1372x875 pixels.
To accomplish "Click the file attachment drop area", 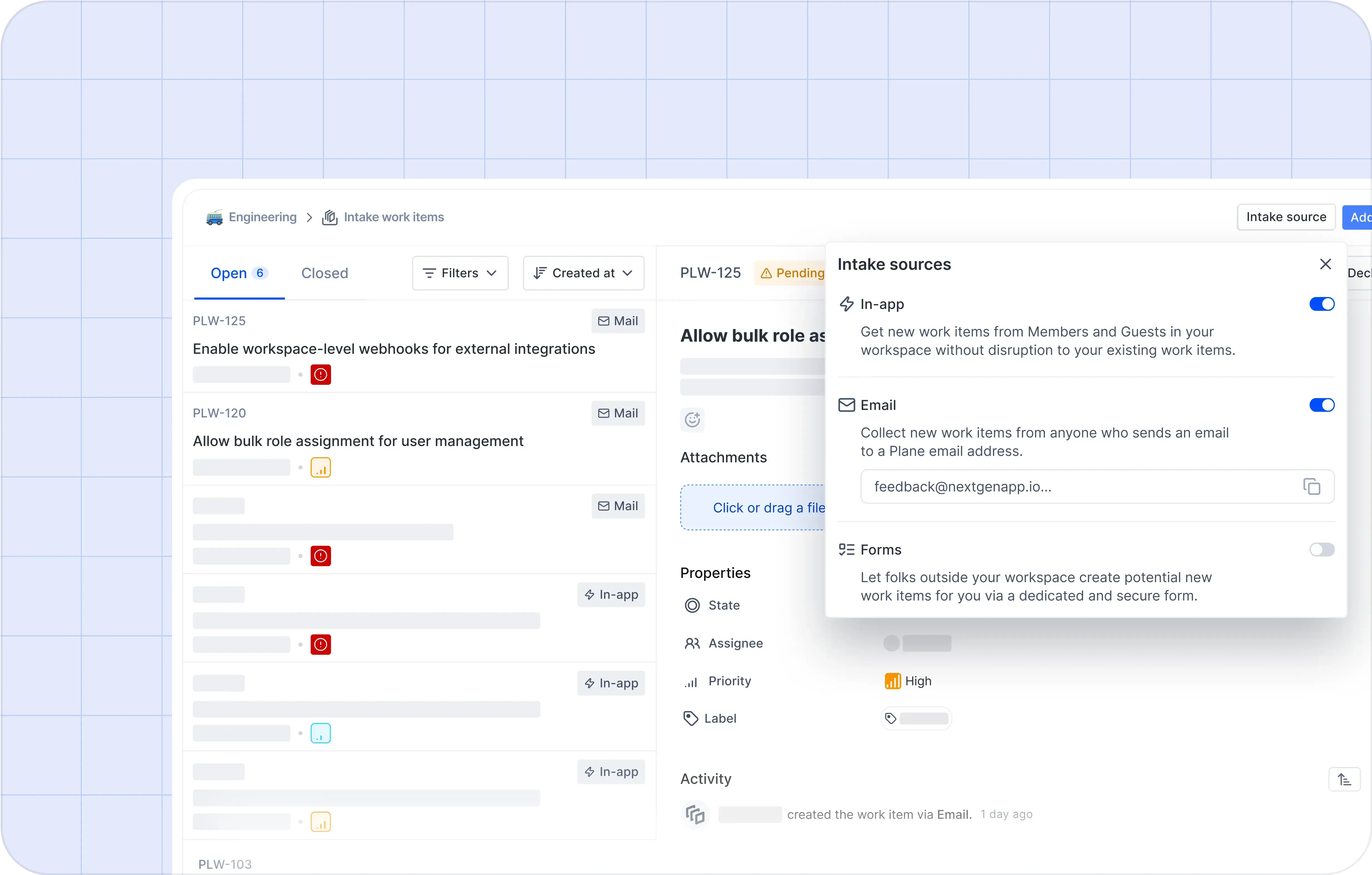I will 752,508.
